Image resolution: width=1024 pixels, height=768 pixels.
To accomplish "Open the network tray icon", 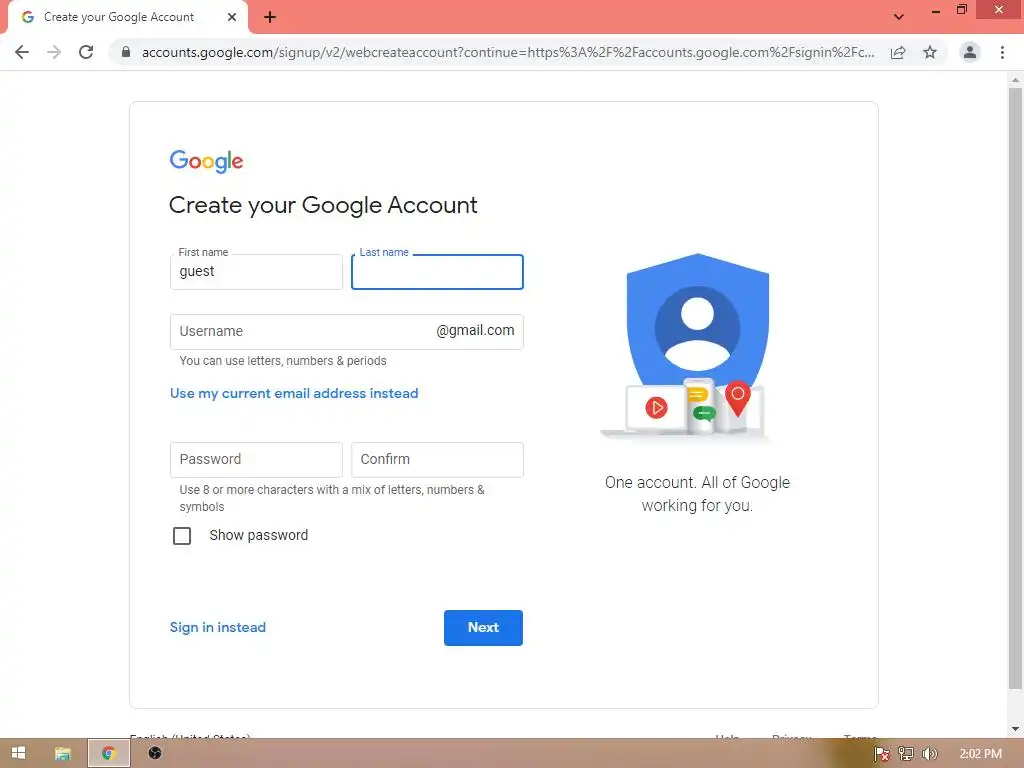I will (x=906, y=754).
